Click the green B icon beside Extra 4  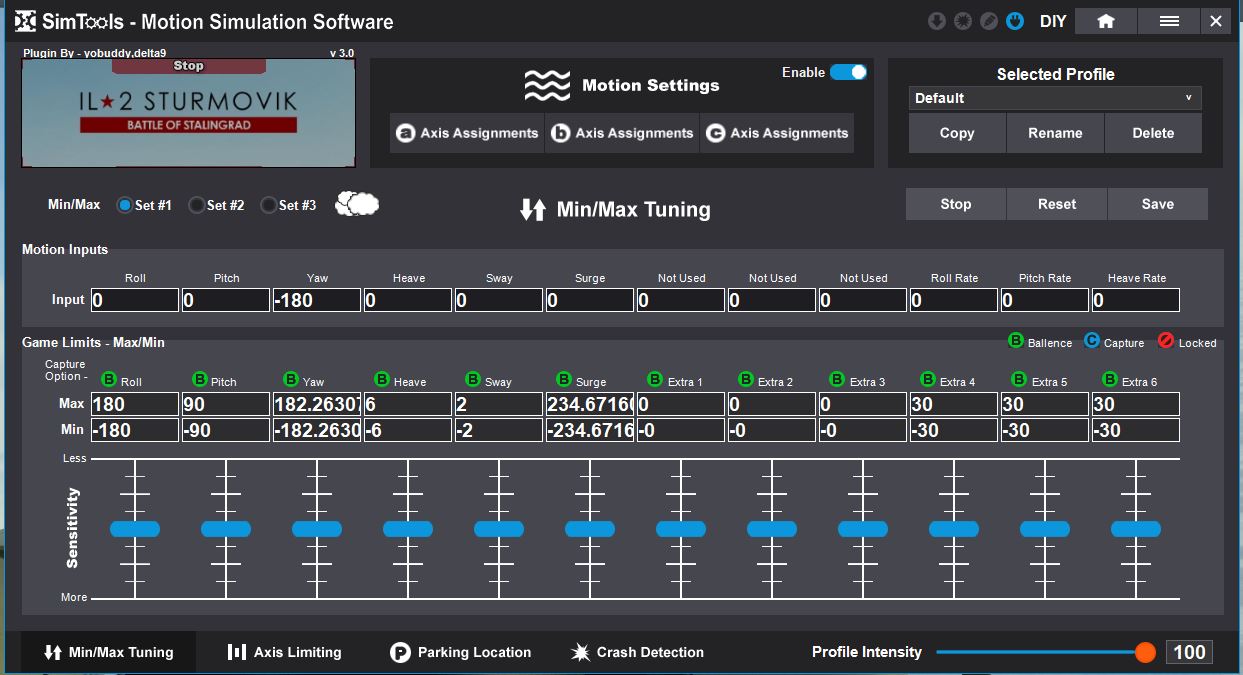(928, 380)
